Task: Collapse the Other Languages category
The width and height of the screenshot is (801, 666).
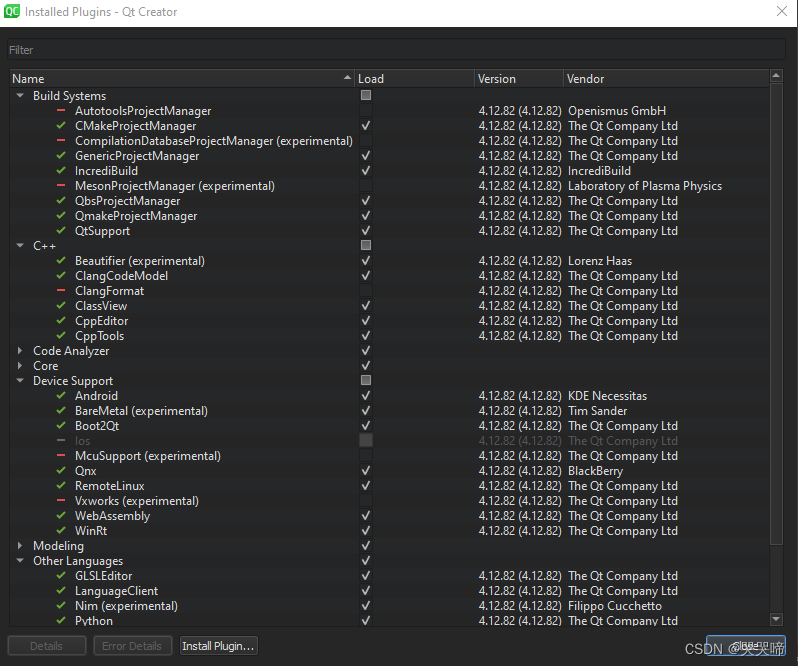Action: (20, 560)
